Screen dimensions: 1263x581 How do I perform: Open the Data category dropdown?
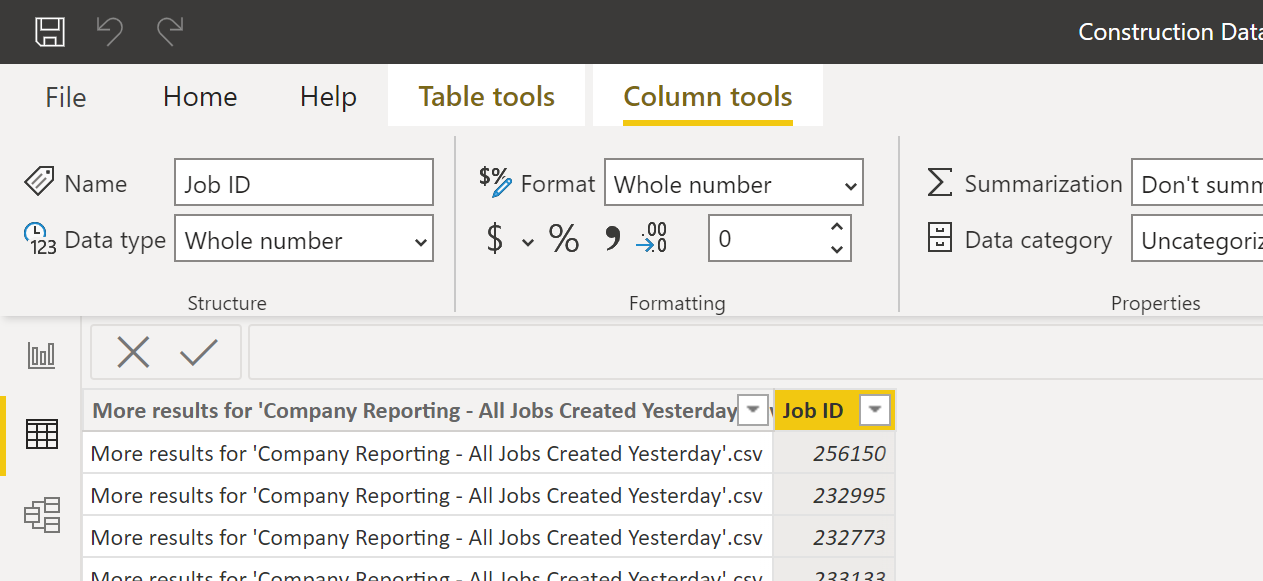(1197, 239)
